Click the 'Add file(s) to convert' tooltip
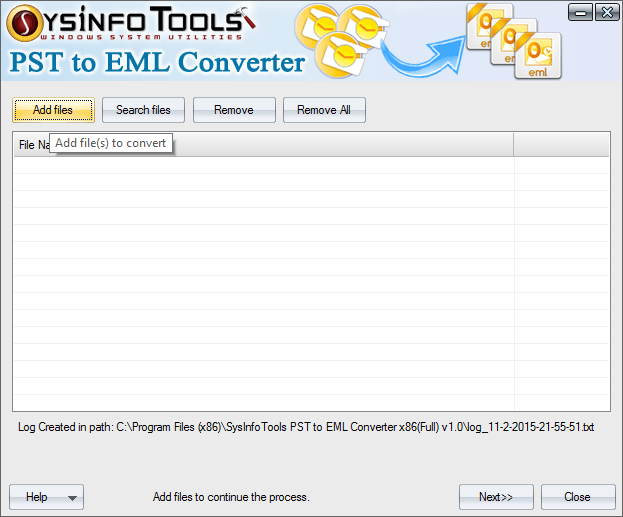Viewport: 623px width, 517px height. [x=111, y=143]
